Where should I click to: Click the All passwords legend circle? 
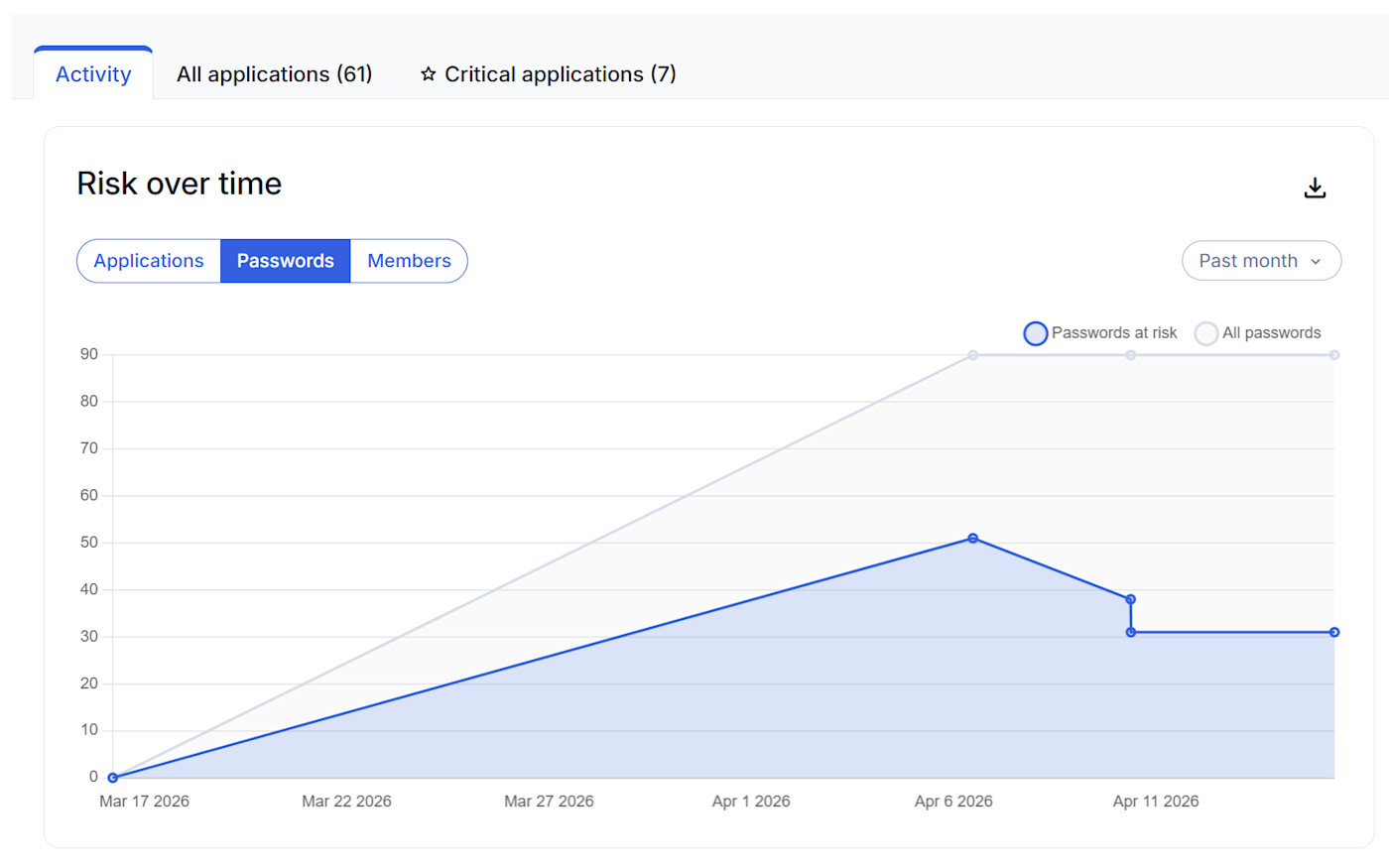[x=1206, y=333]
